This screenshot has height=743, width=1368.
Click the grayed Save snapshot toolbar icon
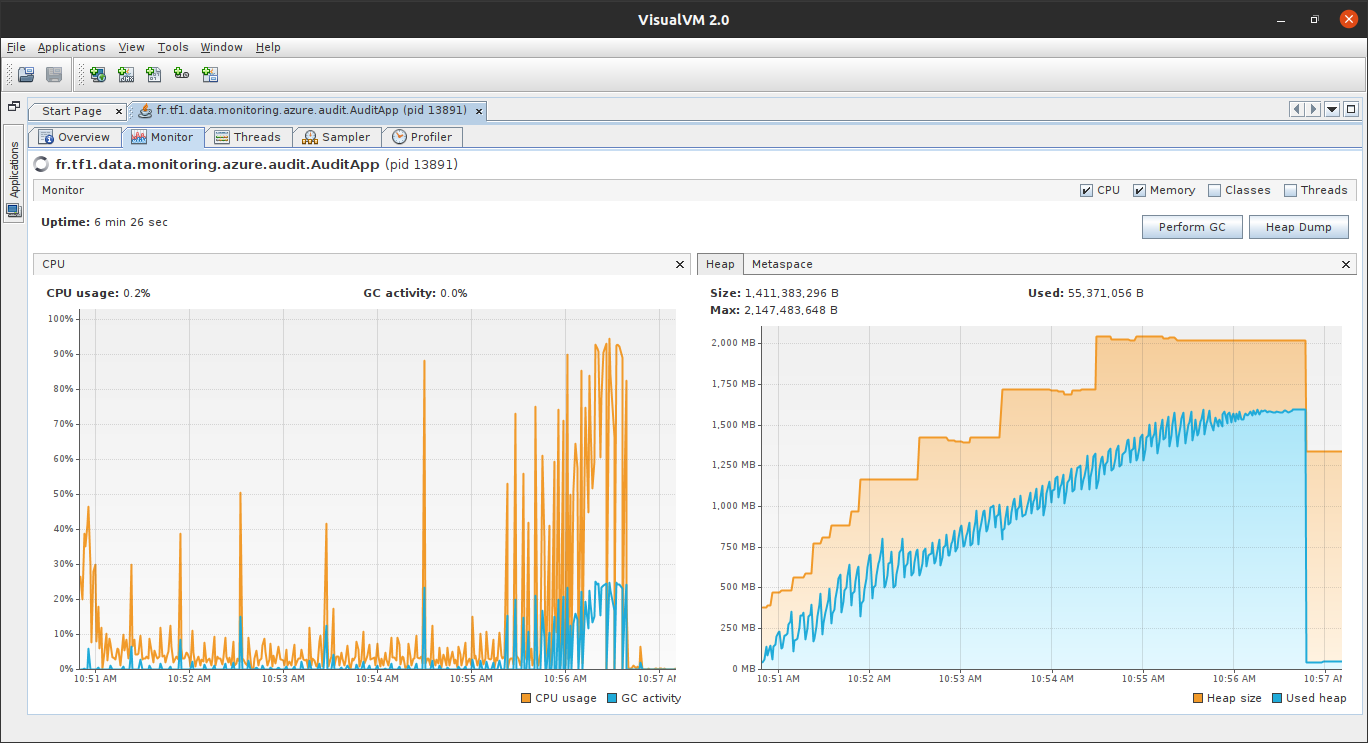pos(54,74)
